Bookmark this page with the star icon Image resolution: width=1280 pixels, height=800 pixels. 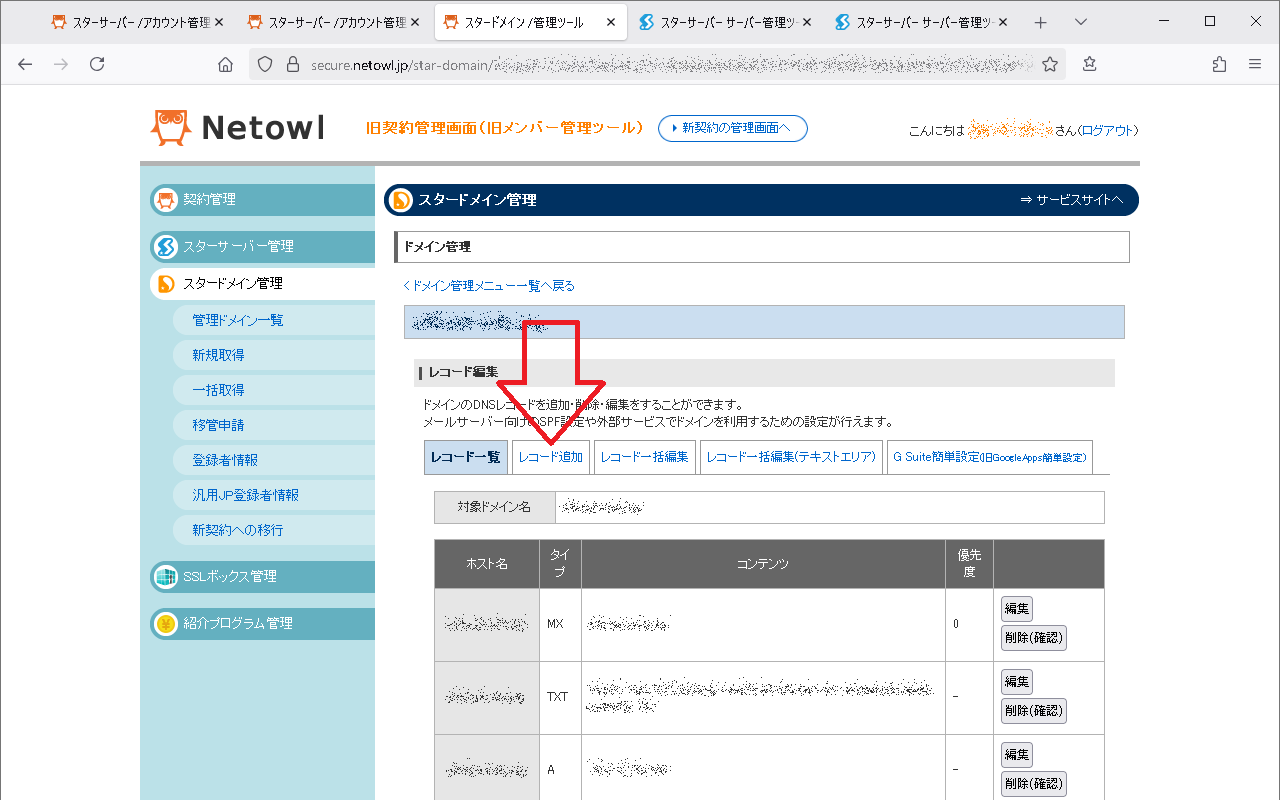(1049, 64)
